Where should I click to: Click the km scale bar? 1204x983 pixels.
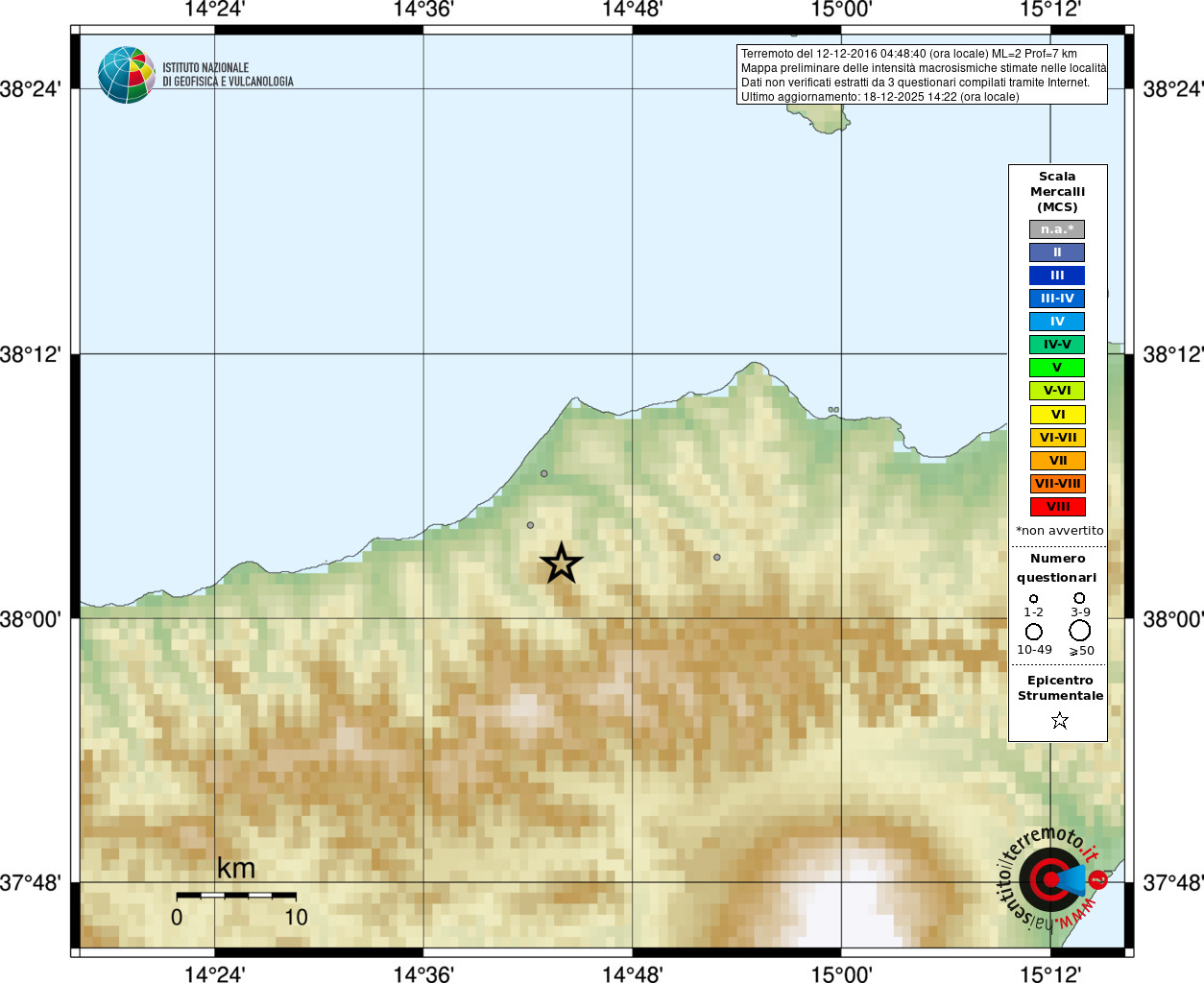coord(236,895)
